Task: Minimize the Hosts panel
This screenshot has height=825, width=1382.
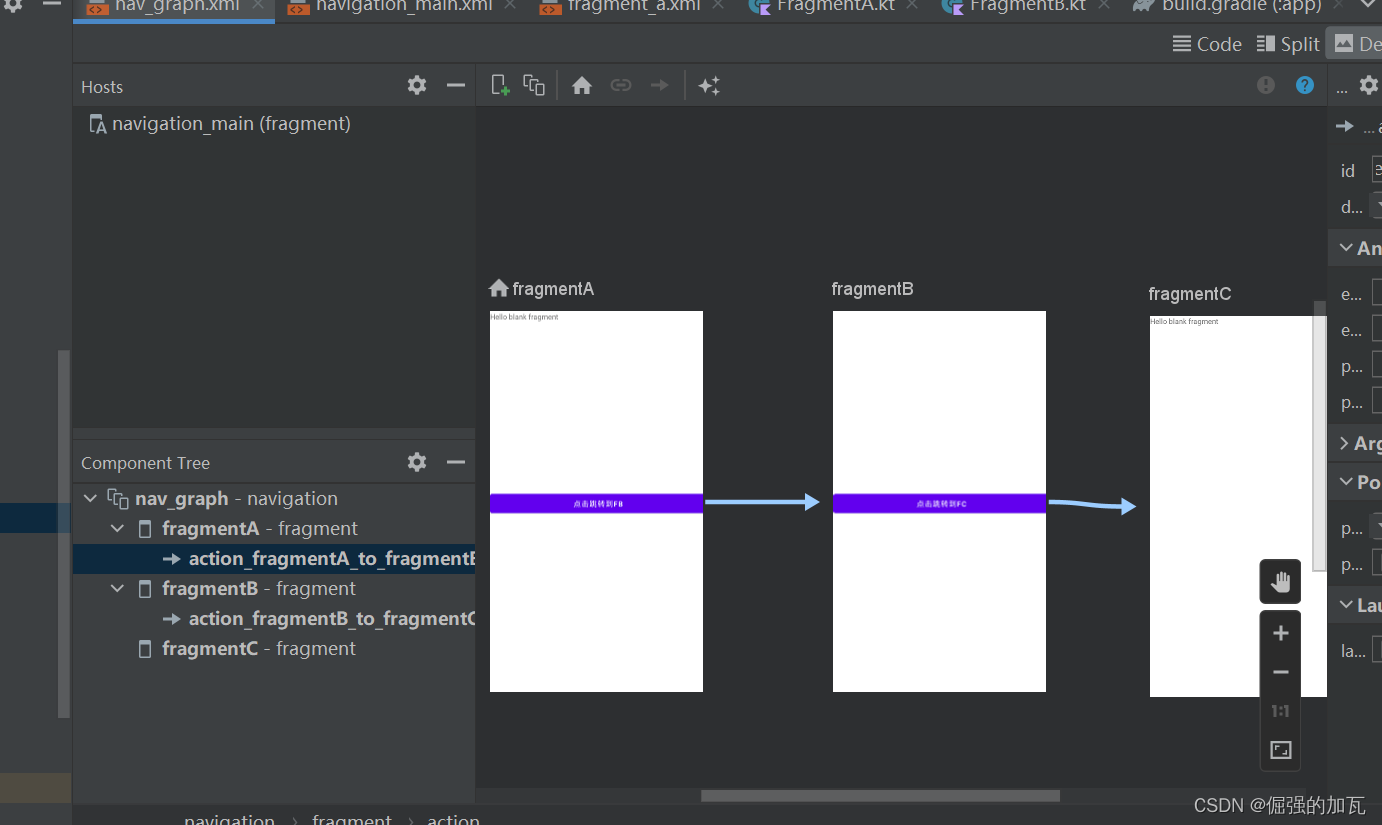Action: [456, 85]
